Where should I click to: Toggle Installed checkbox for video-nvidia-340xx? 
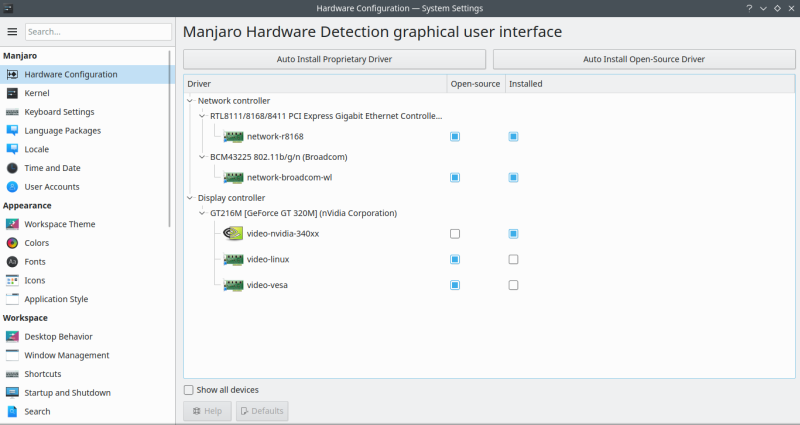point(513,234)
